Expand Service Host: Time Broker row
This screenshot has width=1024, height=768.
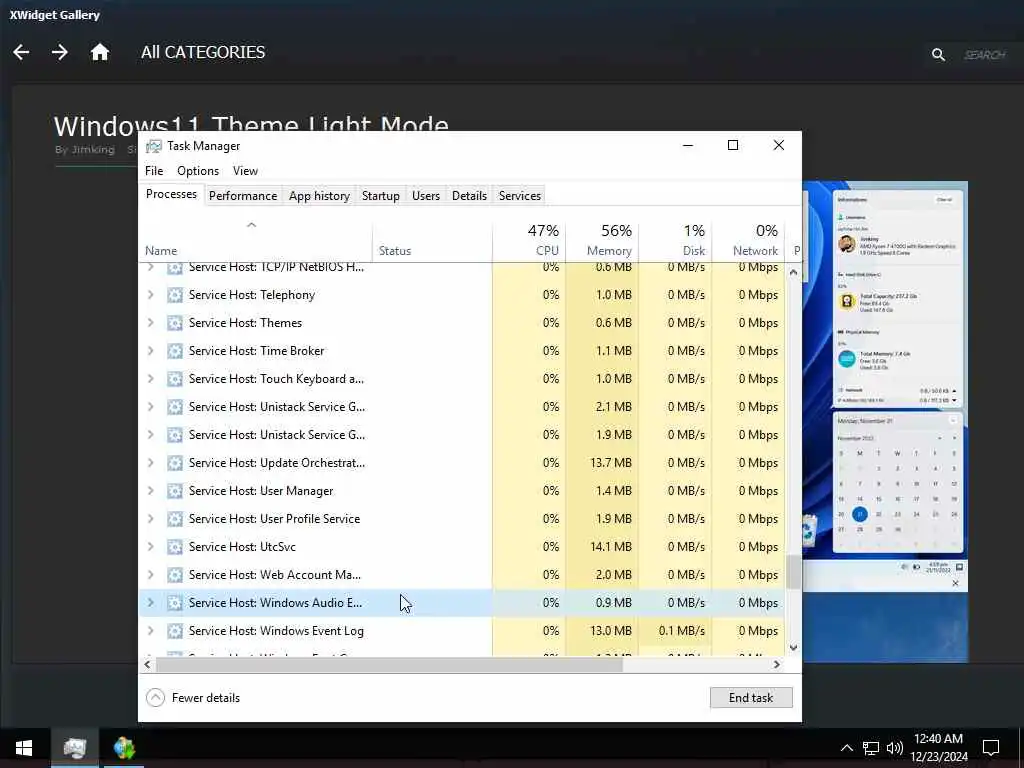click(x=151, y=351)
